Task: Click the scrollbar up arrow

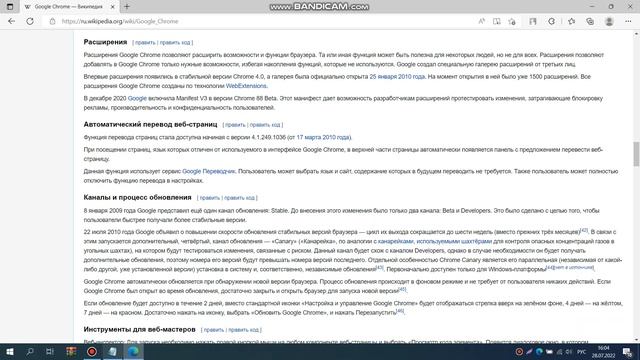Action: coord(636,34)
